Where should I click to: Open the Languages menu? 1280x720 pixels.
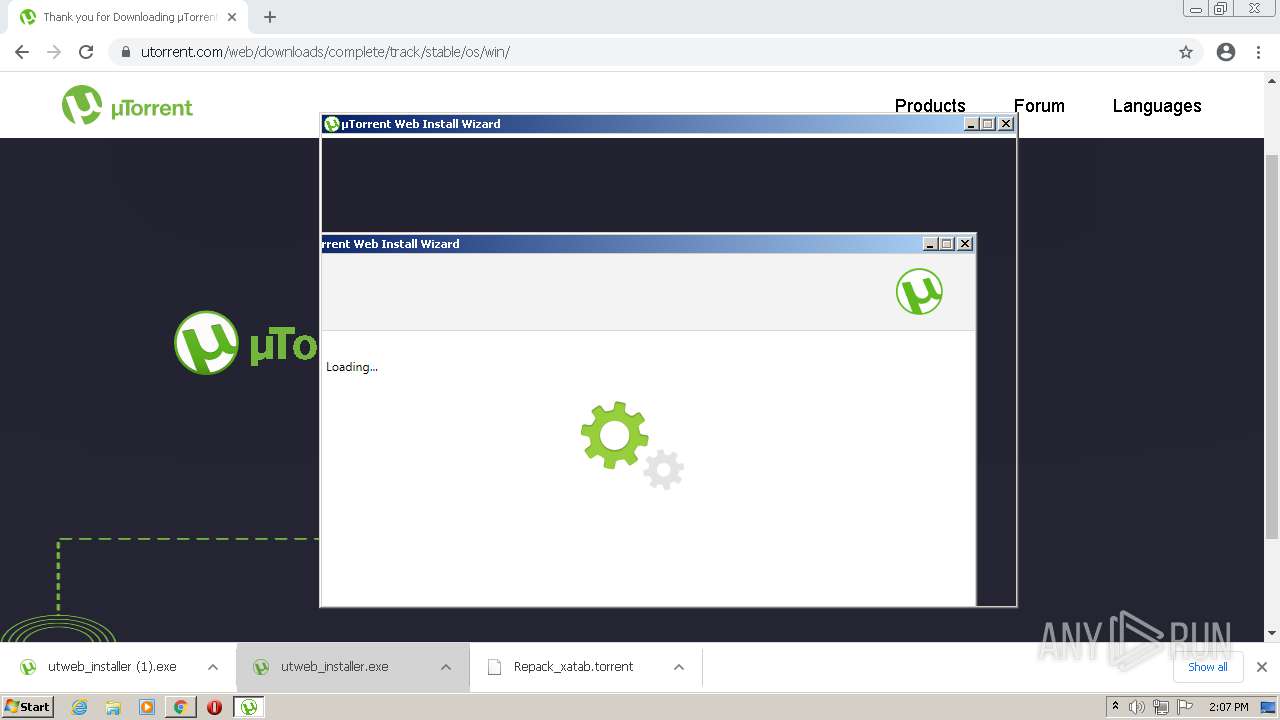pos(1157,106)
